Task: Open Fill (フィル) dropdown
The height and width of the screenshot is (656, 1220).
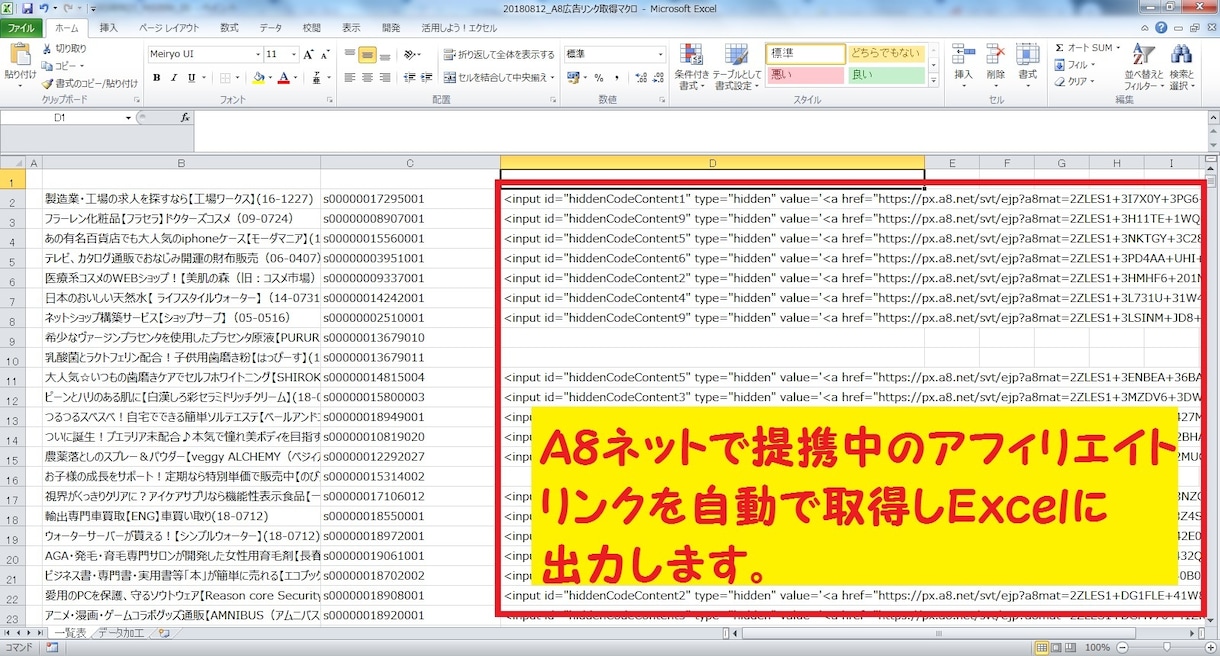Action: [1075, 65]
